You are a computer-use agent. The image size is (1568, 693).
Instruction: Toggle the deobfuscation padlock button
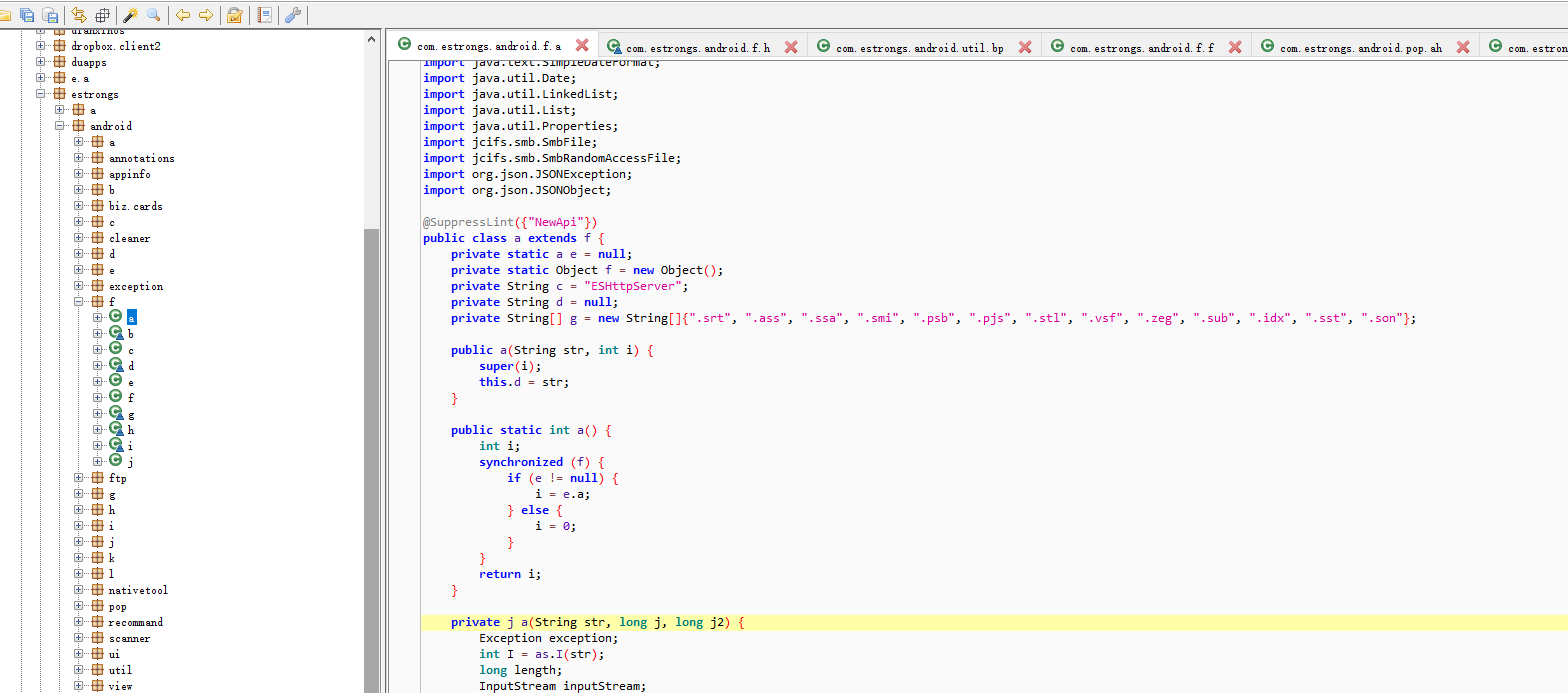pyautogui.click(x=234, y=15)
